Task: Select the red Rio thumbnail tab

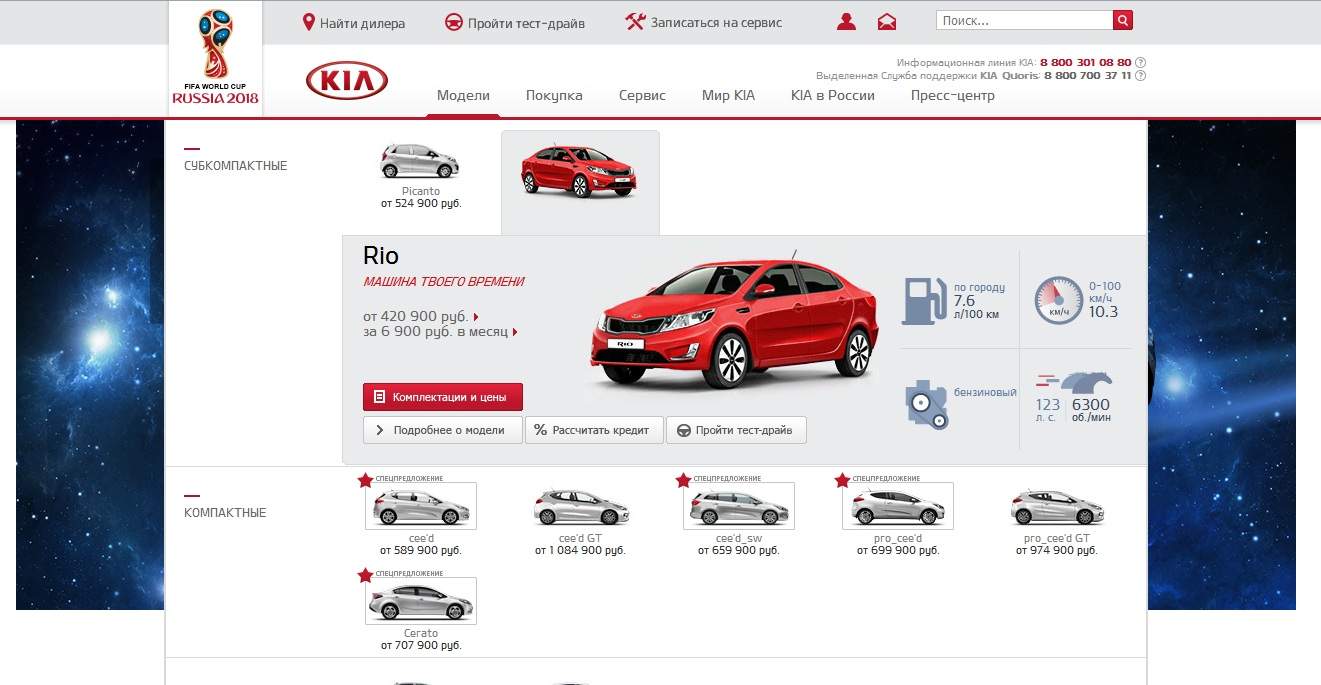Action: coord(580,182)
